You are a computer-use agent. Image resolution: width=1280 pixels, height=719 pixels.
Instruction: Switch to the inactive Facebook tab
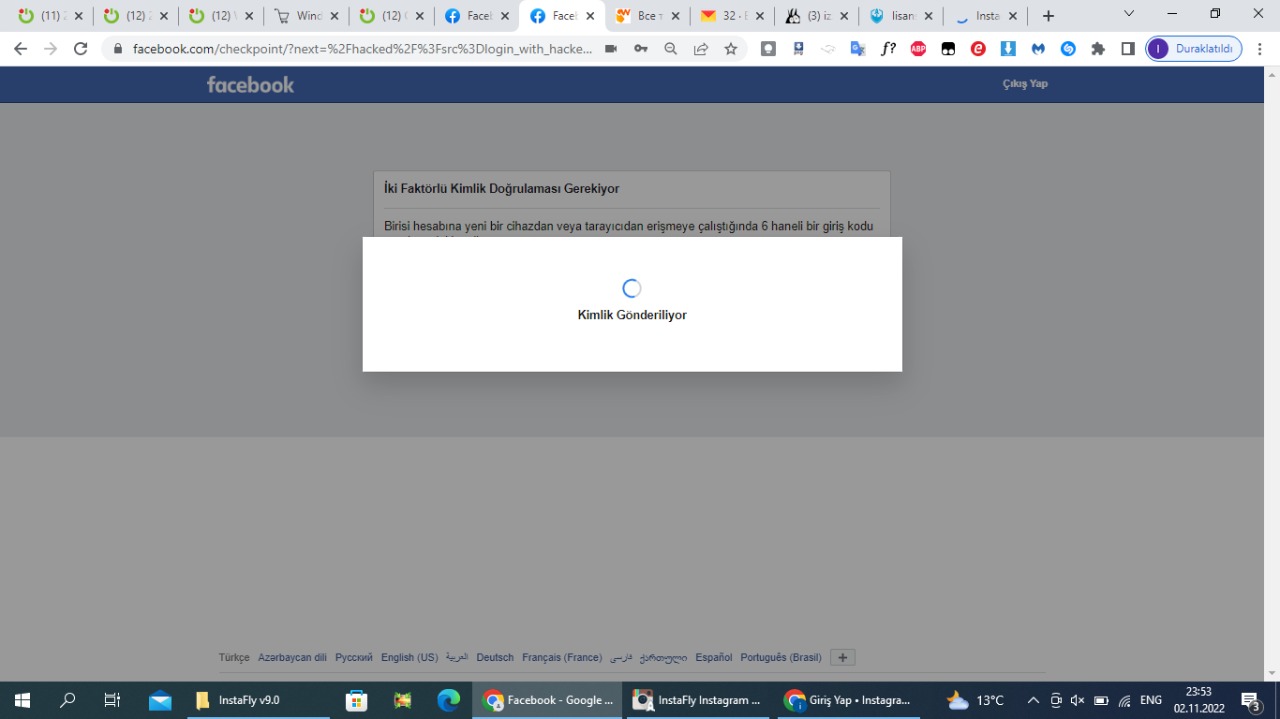click(x=477, y=16)
